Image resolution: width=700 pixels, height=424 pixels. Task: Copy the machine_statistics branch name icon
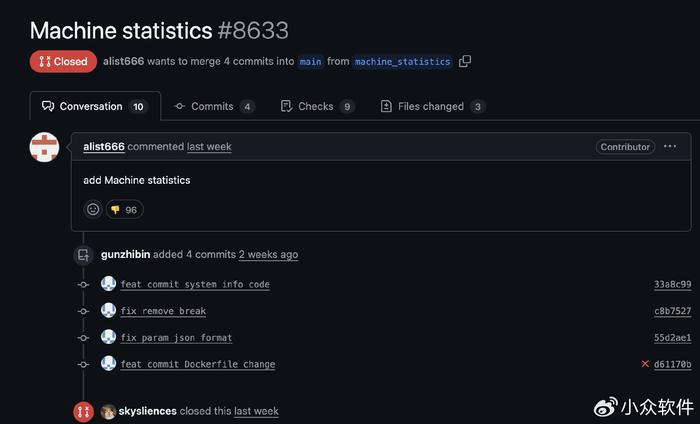click(465, 61)
